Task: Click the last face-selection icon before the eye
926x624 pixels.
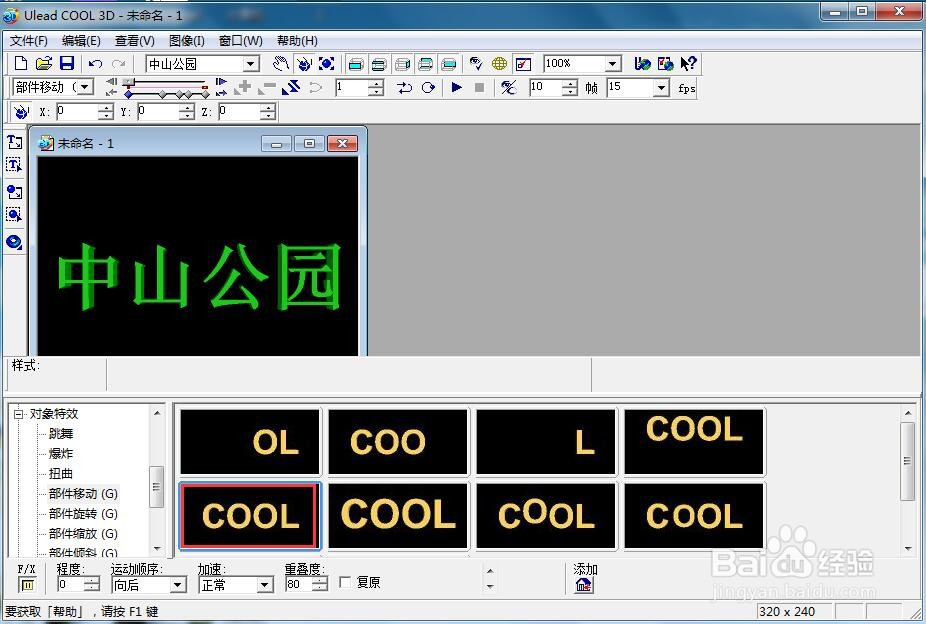Action: [x=449, y=64]
